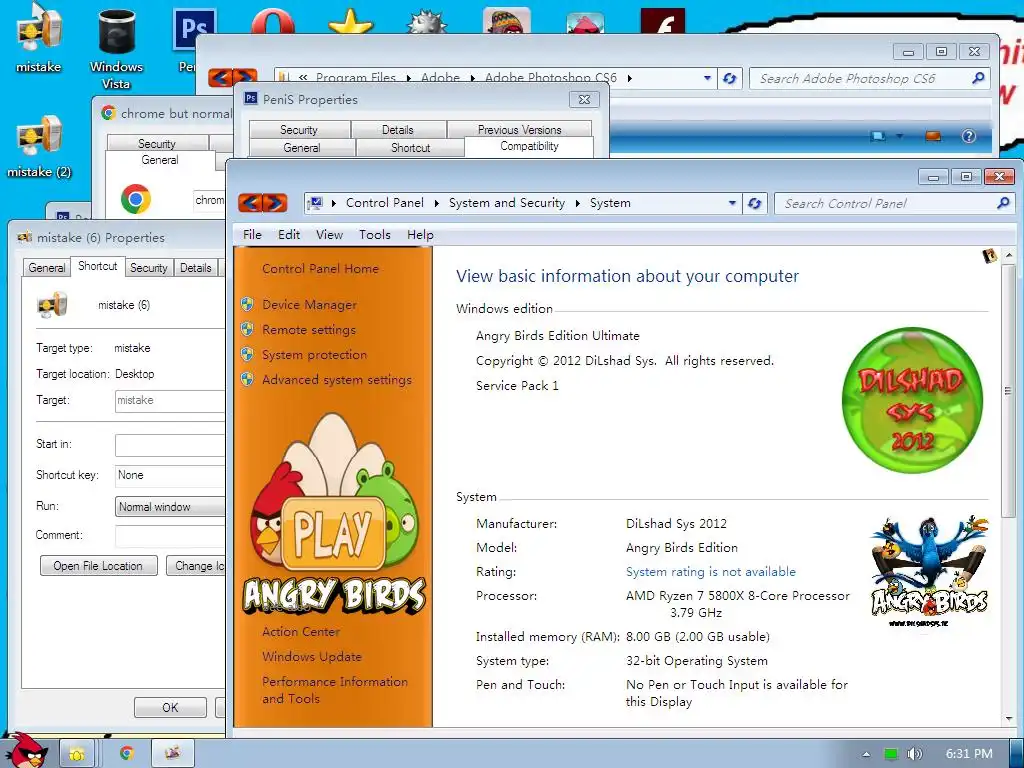Go to Control Panel Home
1024x768 pixels.
click(320, 268)
